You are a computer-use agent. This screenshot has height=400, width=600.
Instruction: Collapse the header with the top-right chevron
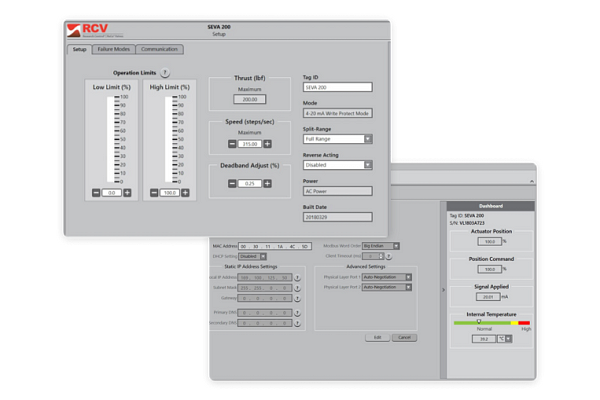532,181
